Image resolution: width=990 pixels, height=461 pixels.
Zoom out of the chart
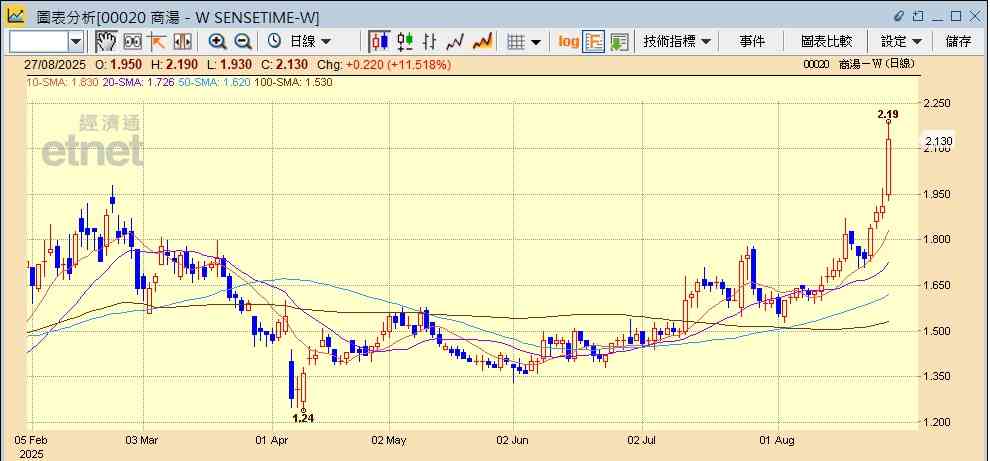click(x=243, y=42)
